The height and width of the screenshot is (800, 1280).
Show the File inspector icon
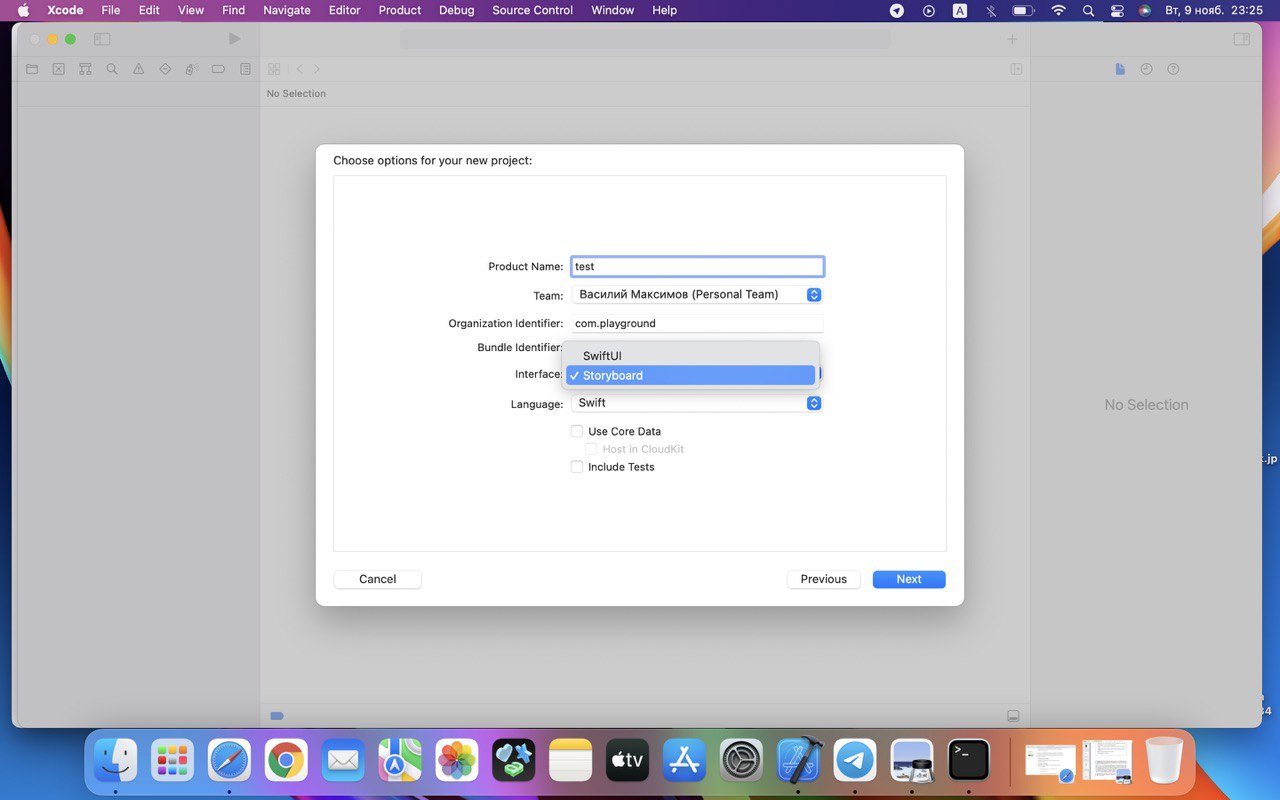1120,69
